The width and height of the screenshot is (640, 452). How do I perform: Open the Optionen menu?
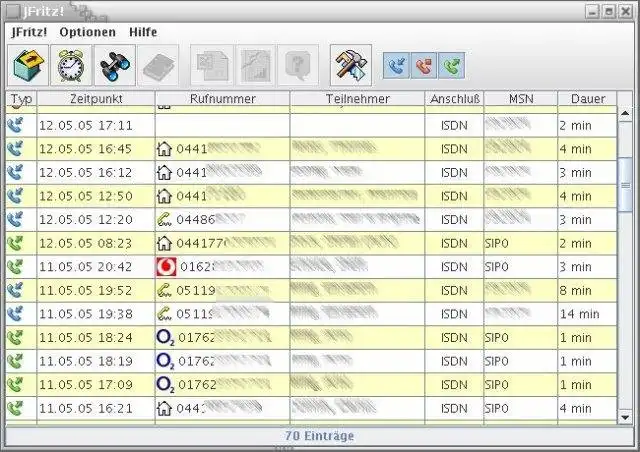pos(87,32)
